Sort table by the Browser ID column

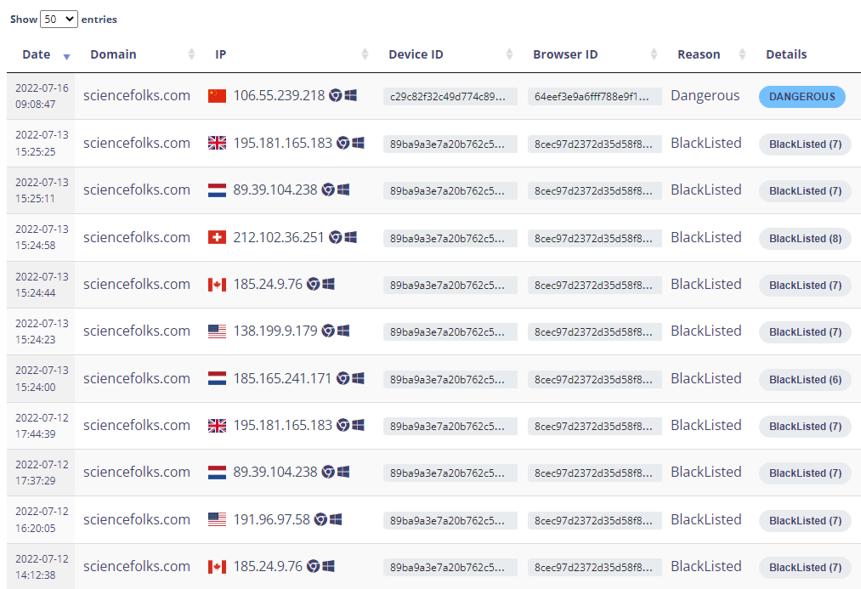tap(565, 54)
